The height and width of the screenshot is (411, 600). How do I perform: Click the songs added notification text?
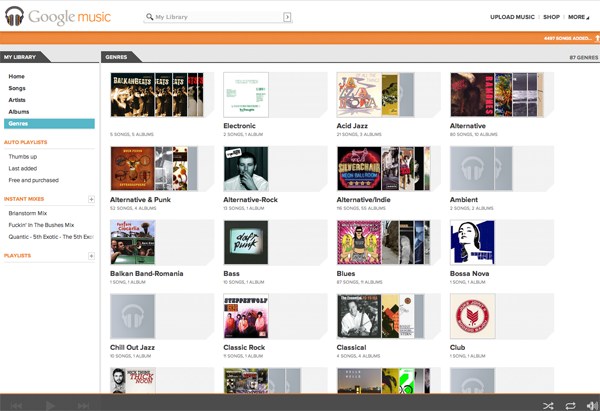(x=568, y=38)
